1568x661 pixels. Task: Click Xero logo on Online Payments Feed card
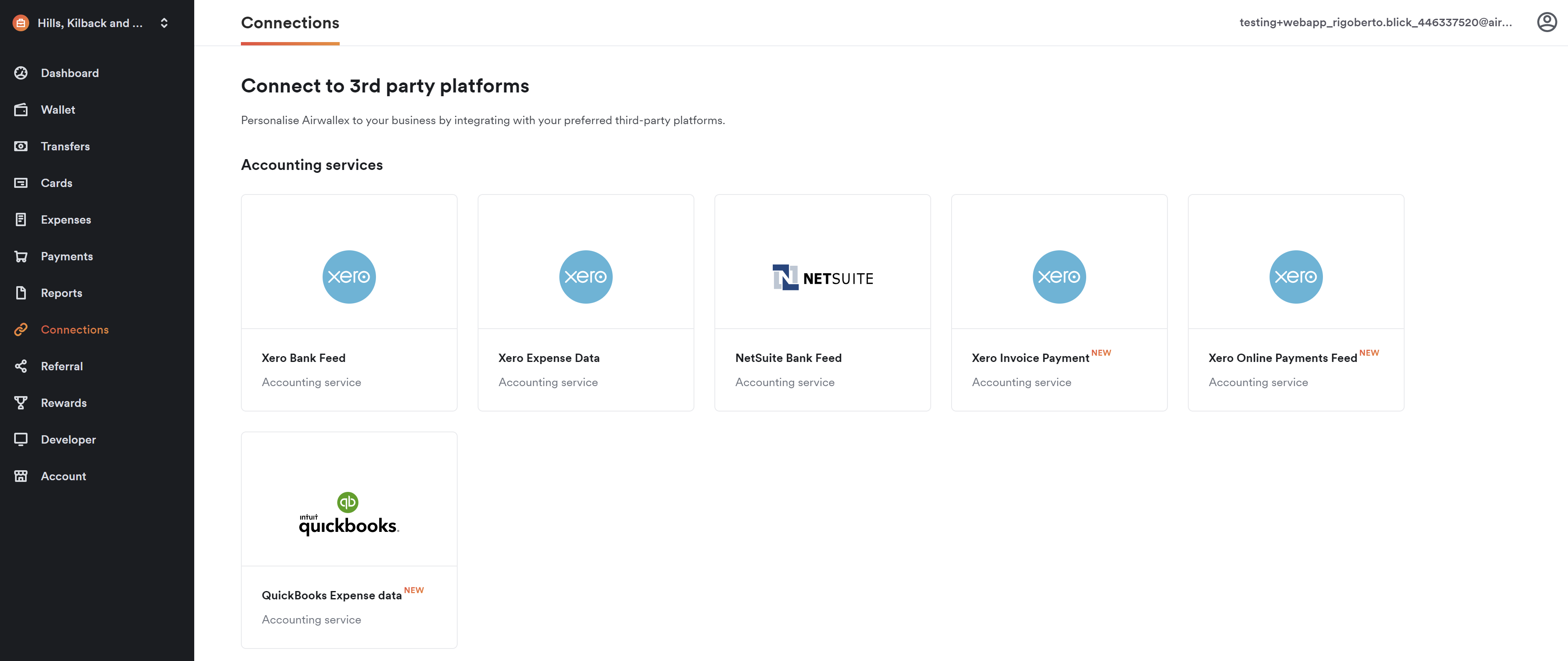coord(1296,277)
